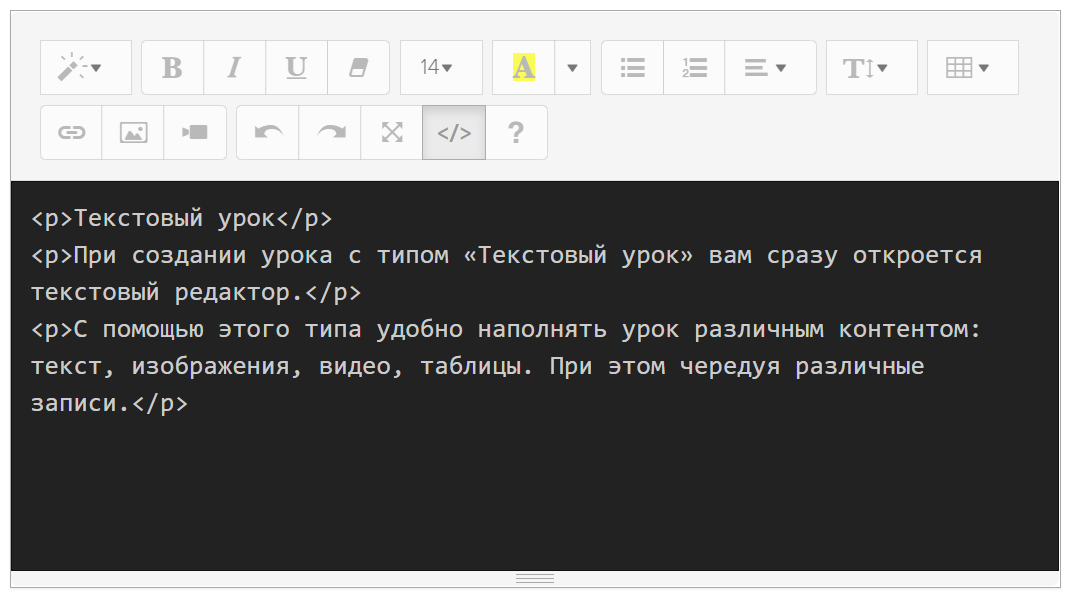Open the magic wand style dropdown
The image size is (1070, 595).
click(86, 68)
